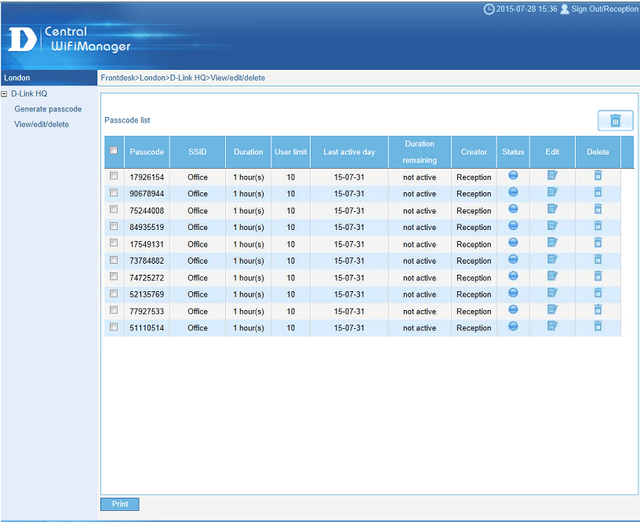Collapse the D-Link HQ tree node
This screenshot has width=640, height=522.
[5, 94]
